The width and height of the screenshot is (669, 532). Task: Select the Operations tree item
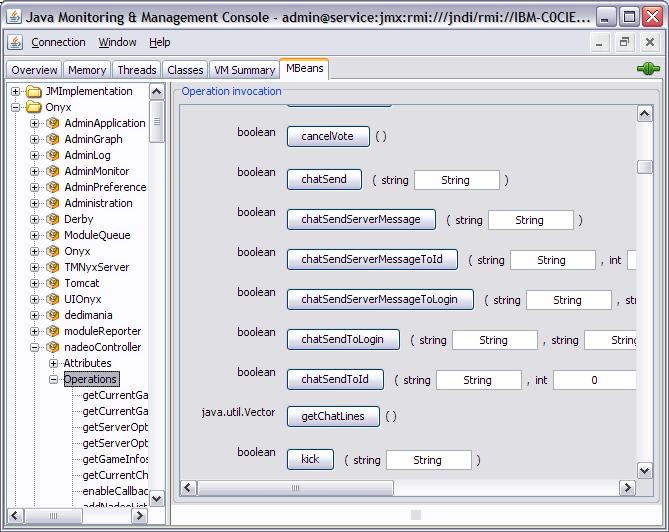pos(90,379)
